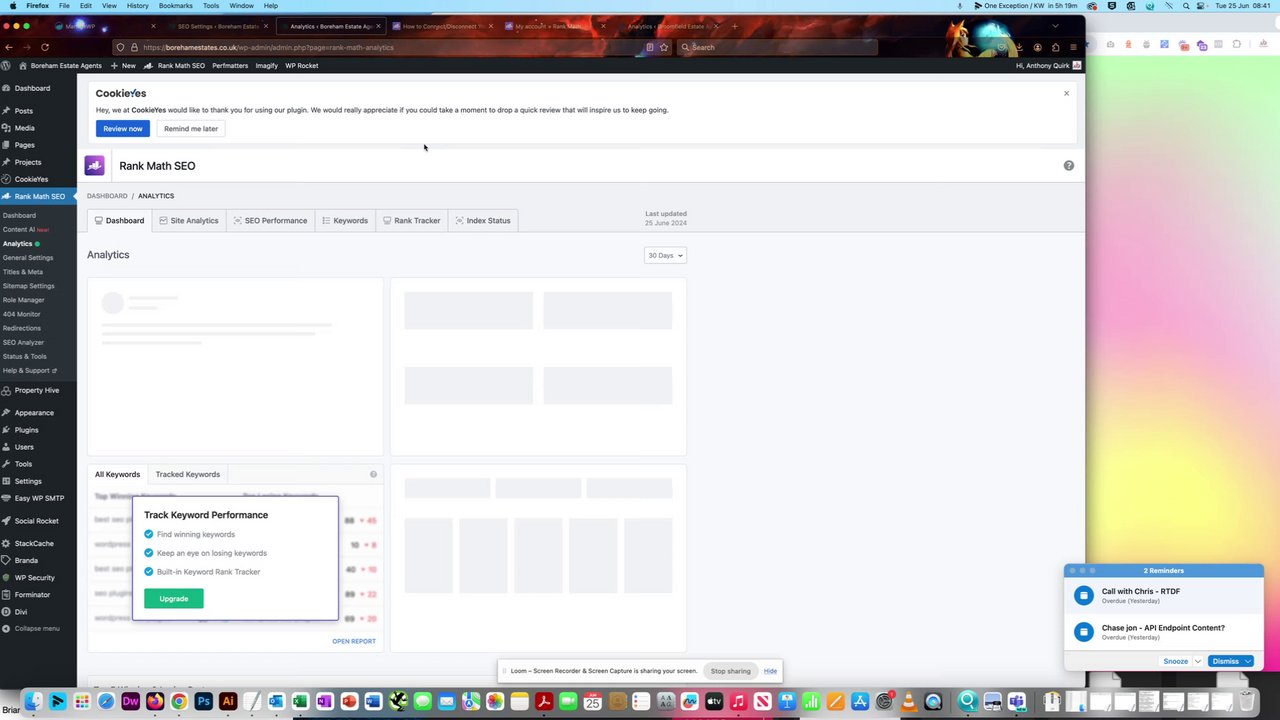1280x720 pixels.
Task: Click the Social Rocket icon in sidebar
Action: pyautogui.click(x=6, y=521)
